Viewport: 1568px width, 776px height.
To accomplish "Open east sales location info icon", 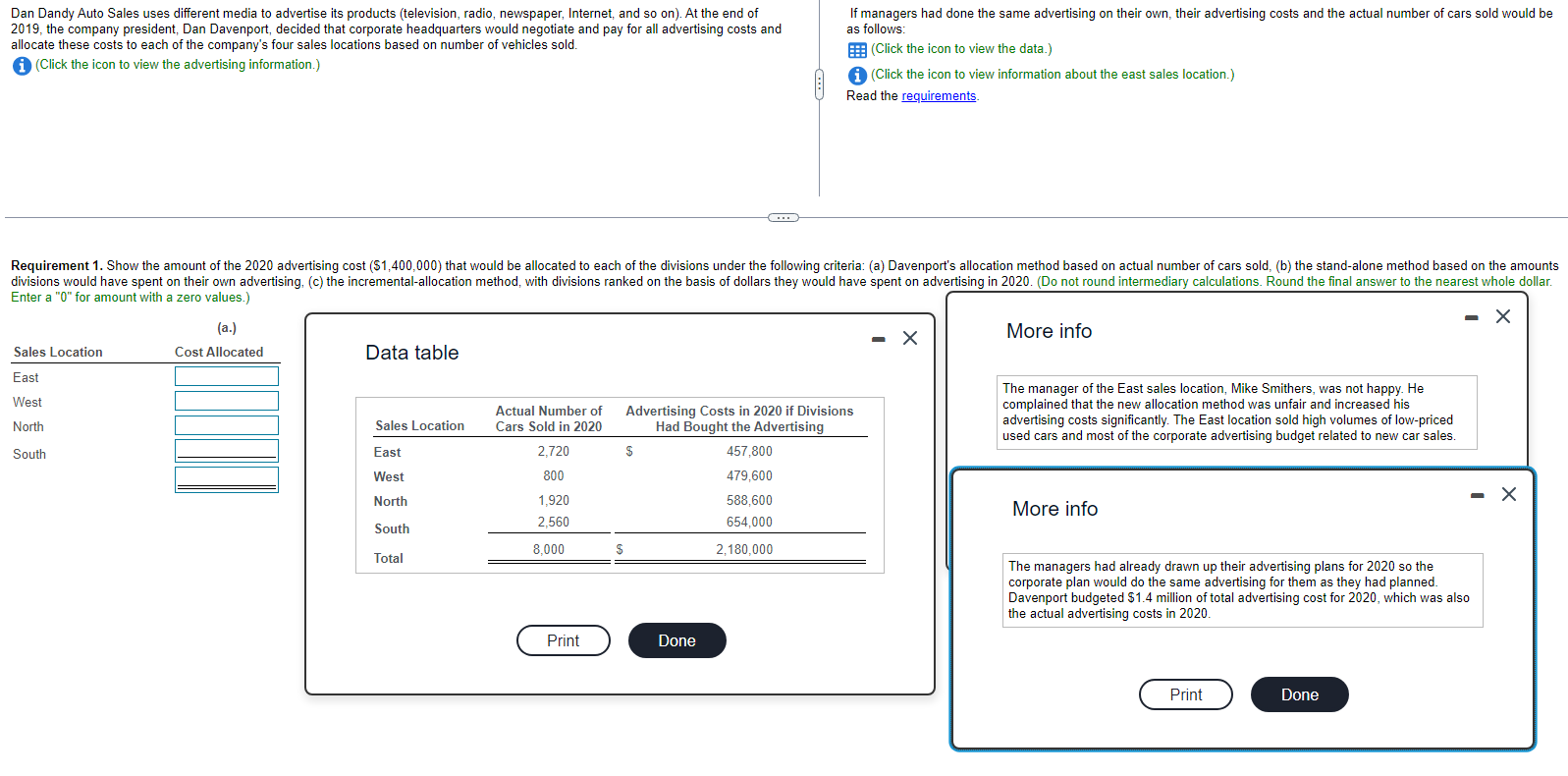I will 857,76.
